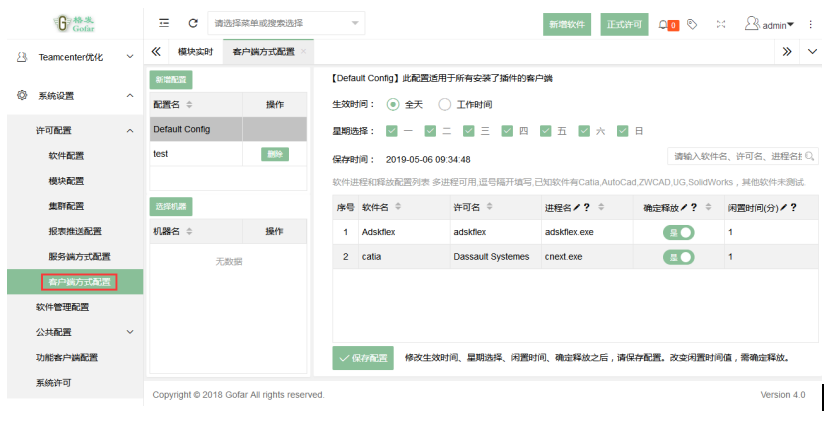Collapse the sidebar with the menu fold icon
Viewport: 825px width, 423px height.
point(164,23)
